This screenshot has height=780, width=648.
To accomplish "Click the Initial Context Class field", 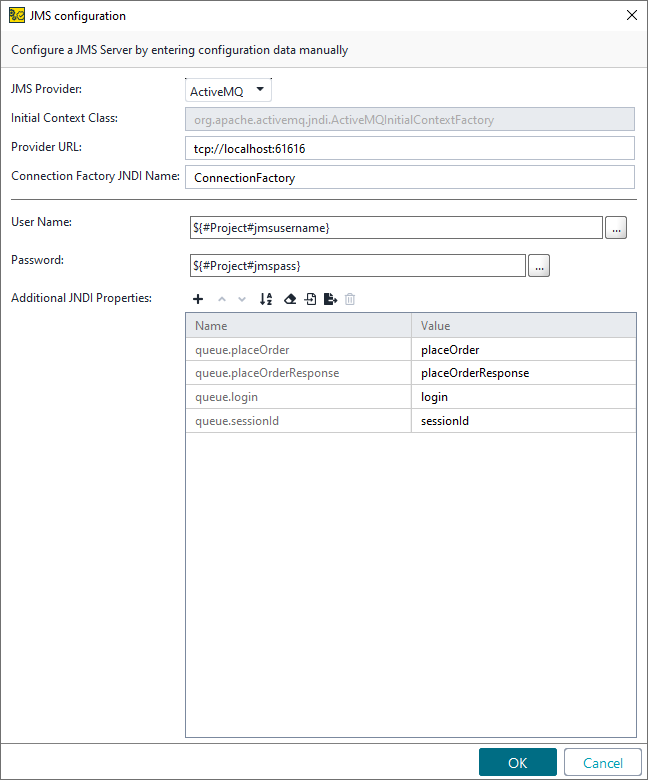I will [410, 119].
